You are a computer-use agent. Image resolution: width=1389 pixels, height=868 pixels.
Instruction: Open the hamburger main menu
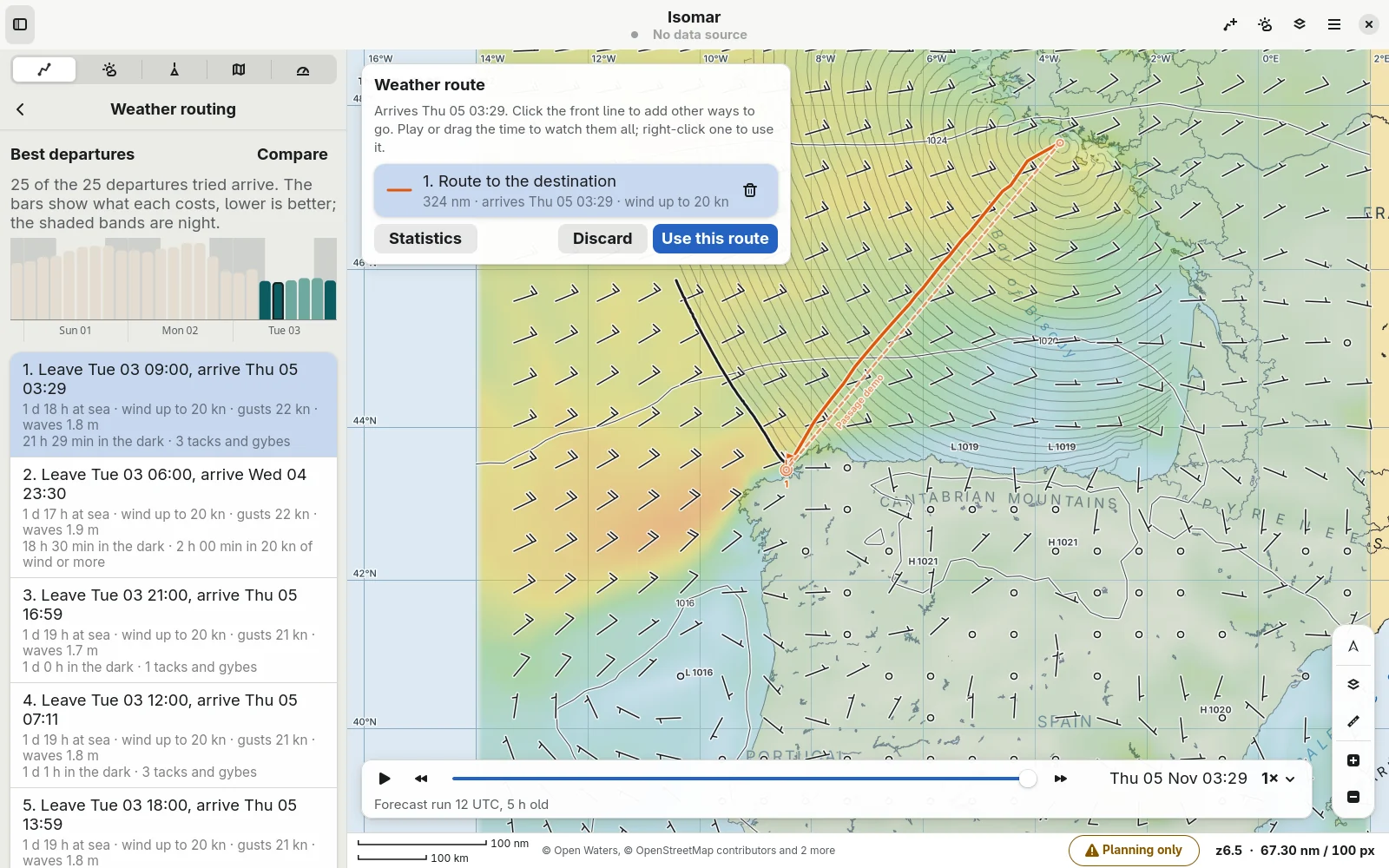coord(1334,24)
